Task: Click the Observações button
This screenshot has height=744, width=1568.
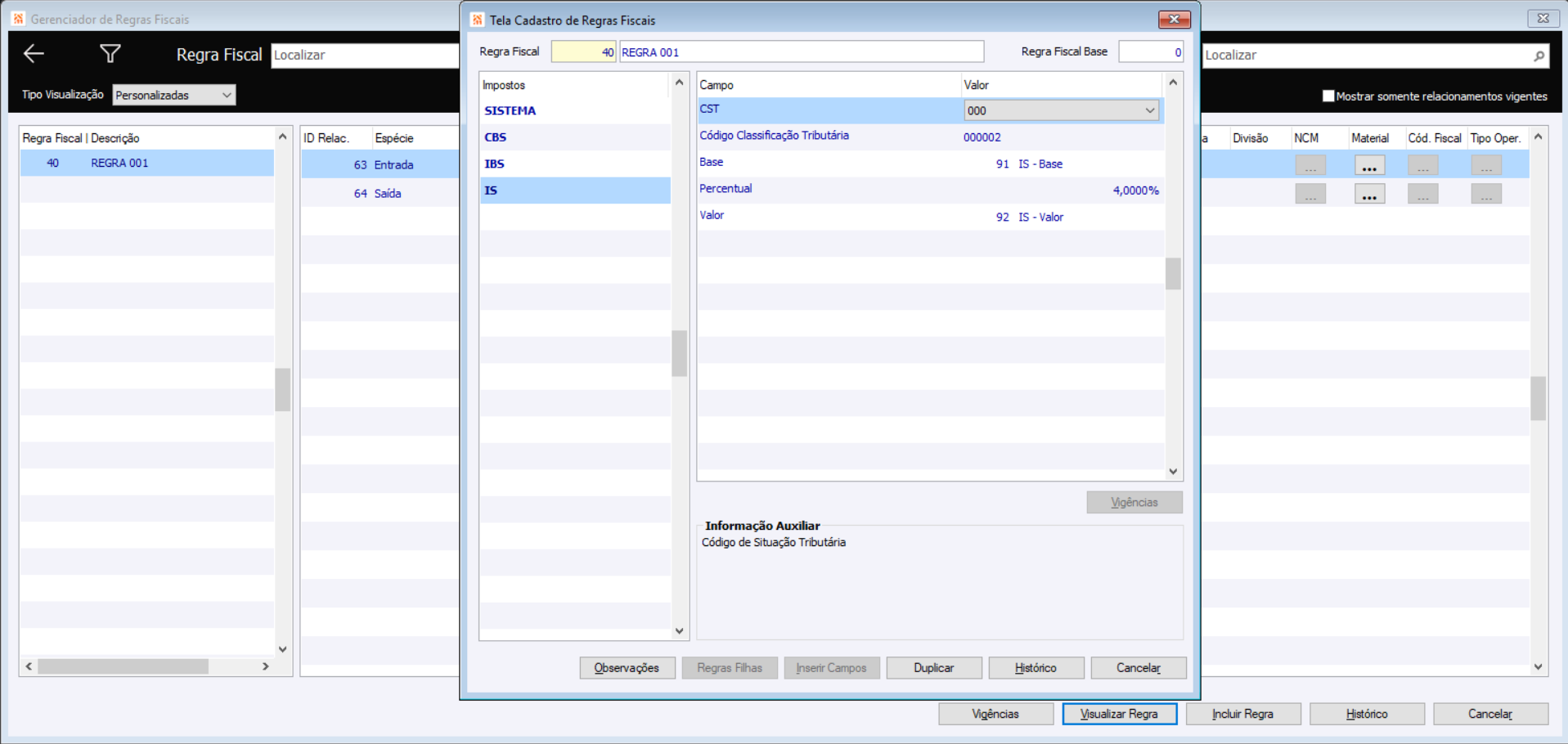Action: tap(627, 668)
